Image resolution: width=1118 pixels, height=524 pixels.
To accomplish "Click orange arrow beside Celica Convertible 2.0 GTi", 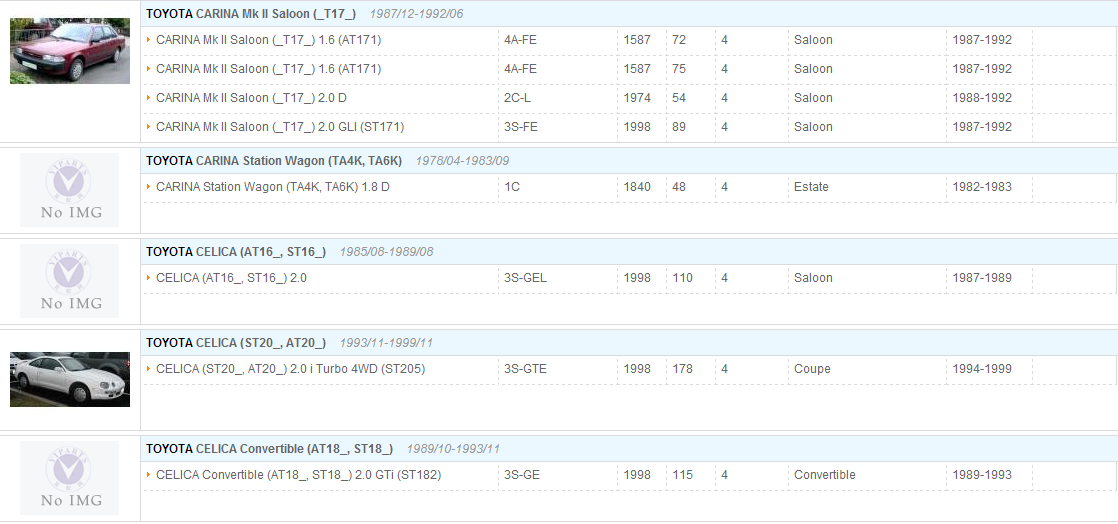I will tap(148, 475).
